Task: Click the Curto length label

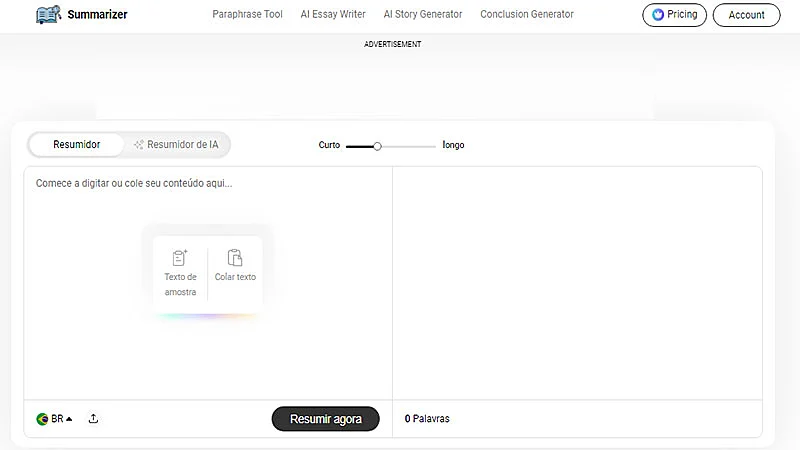Action: pos(329,145)
